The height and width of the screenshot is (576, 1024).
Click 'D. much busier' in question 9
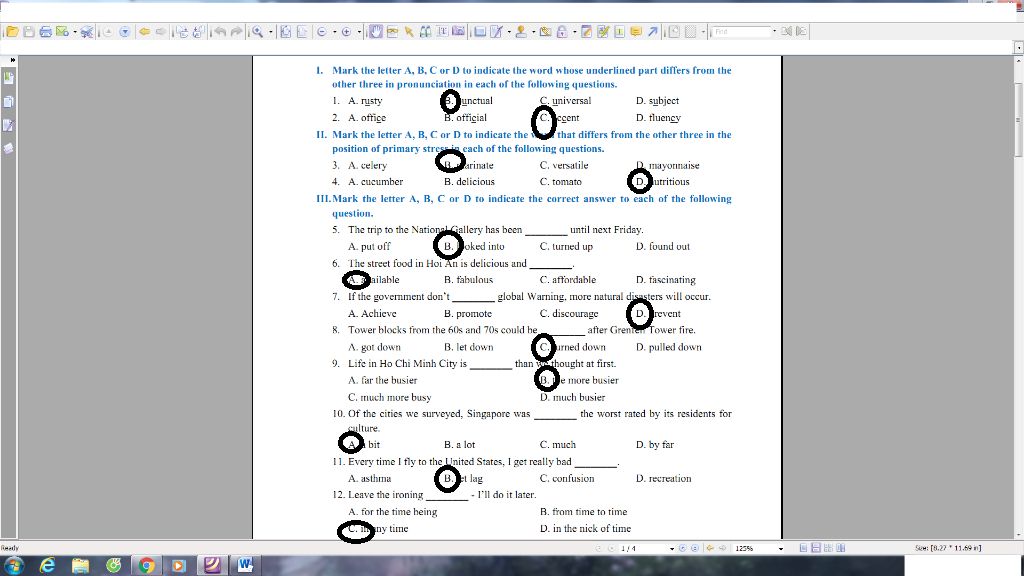tap(572, 397)
